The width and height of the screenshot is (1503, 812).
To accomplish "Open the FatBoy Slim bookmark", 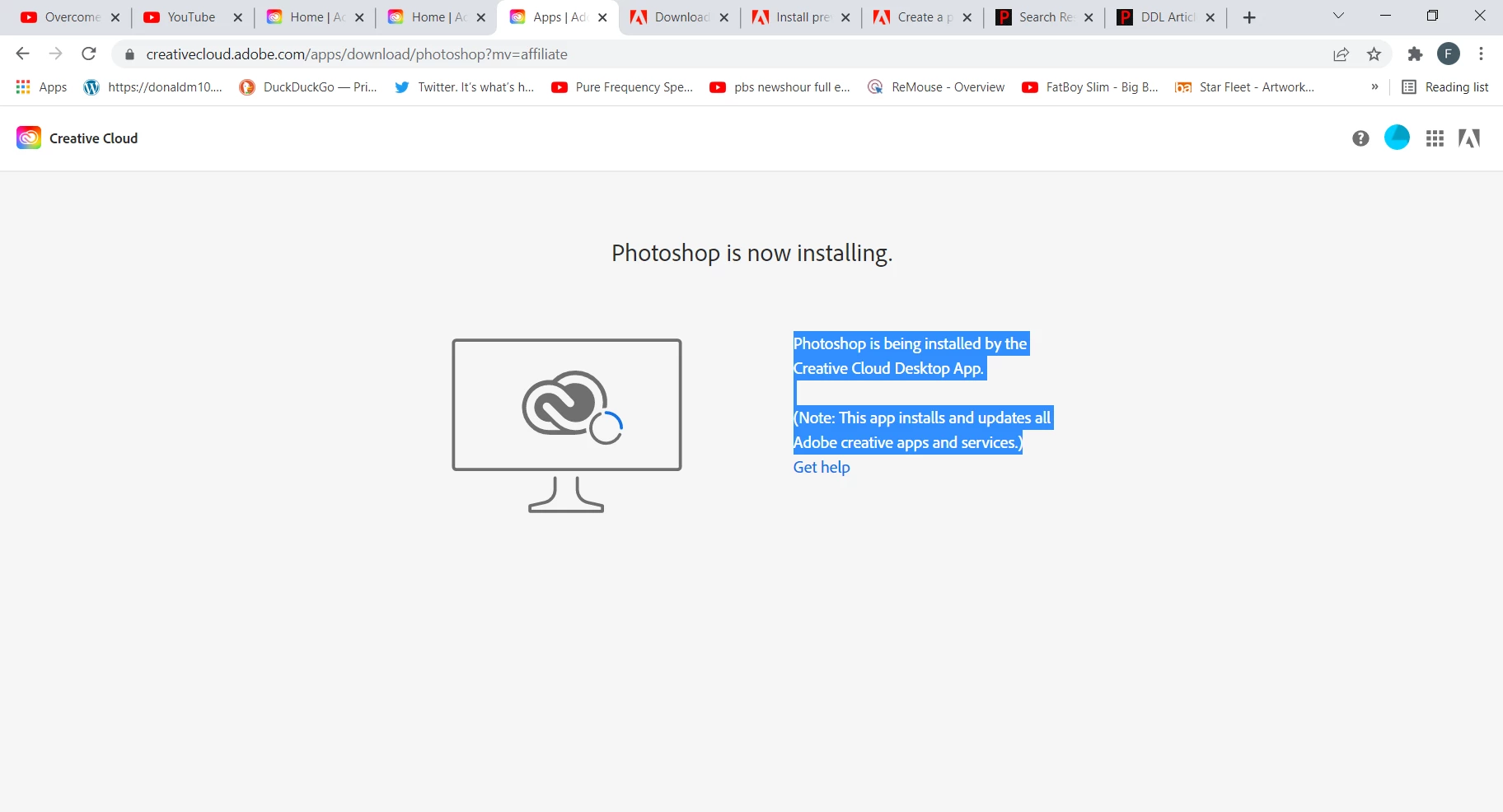I will [x=1090, y=87].
